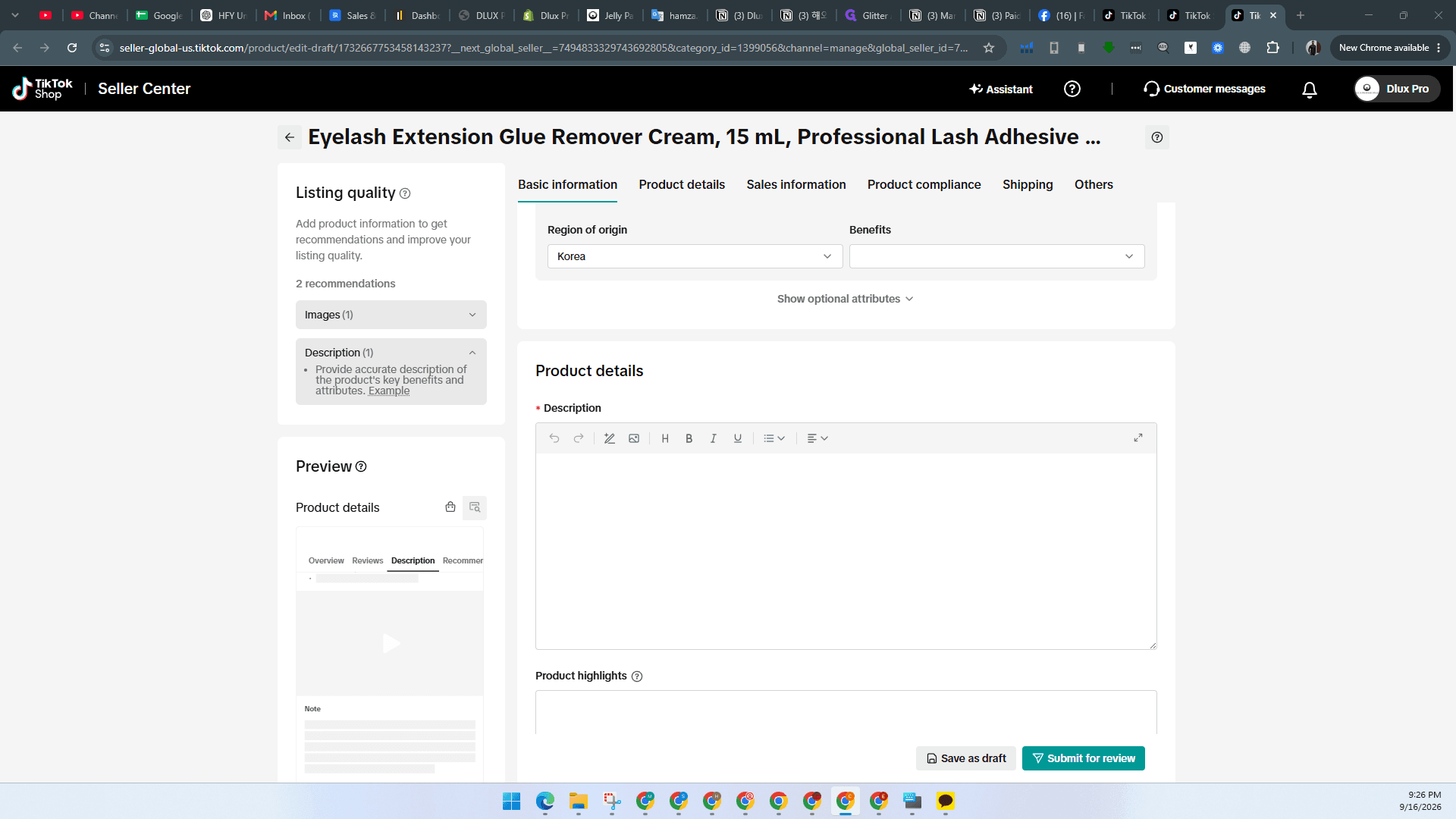
Task: Click the detail page preview icon
Action: click(475, 507)
